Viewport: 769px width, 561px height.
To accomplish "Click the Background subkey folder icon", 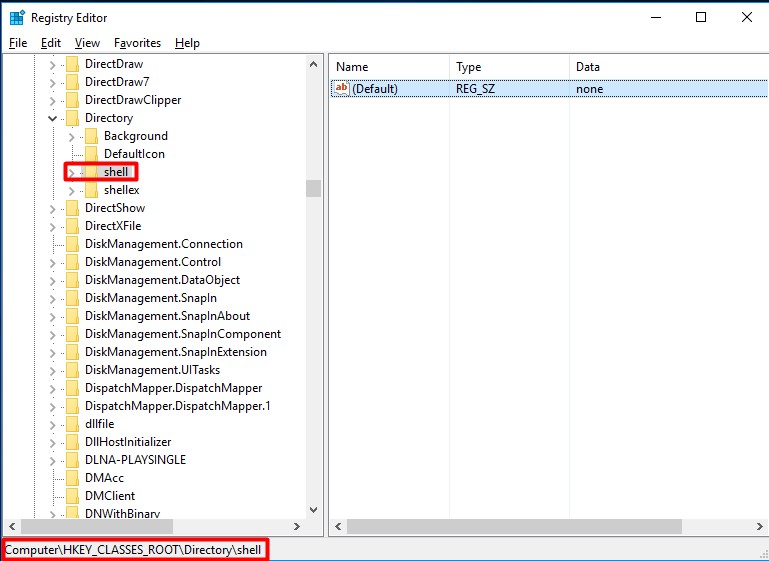I will (91, 136).
